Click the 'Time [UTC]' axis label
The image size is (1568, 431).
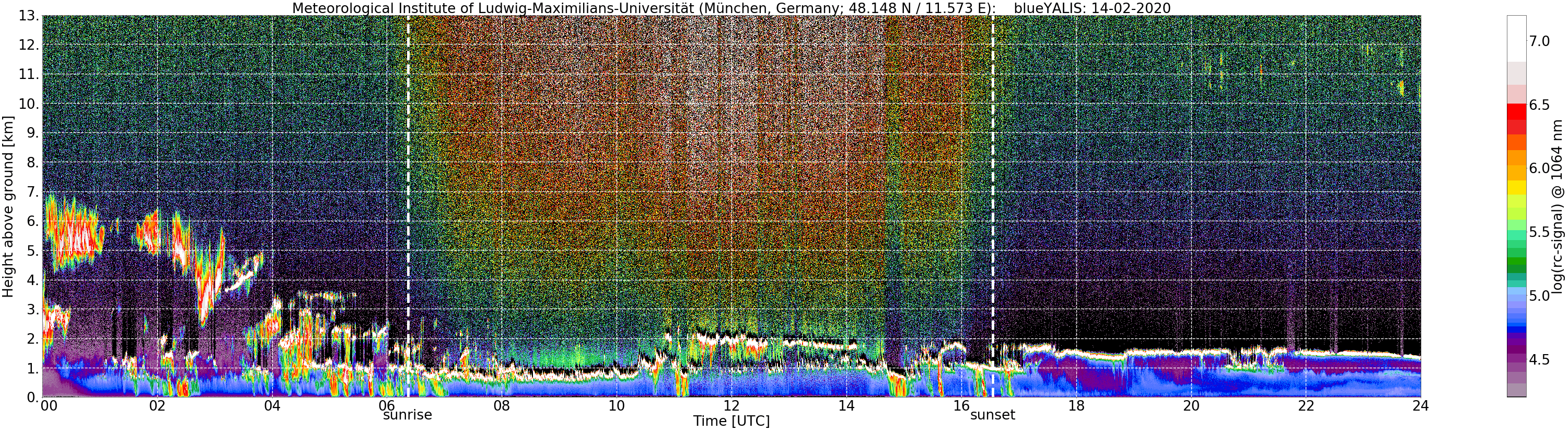tap(731, 421)
